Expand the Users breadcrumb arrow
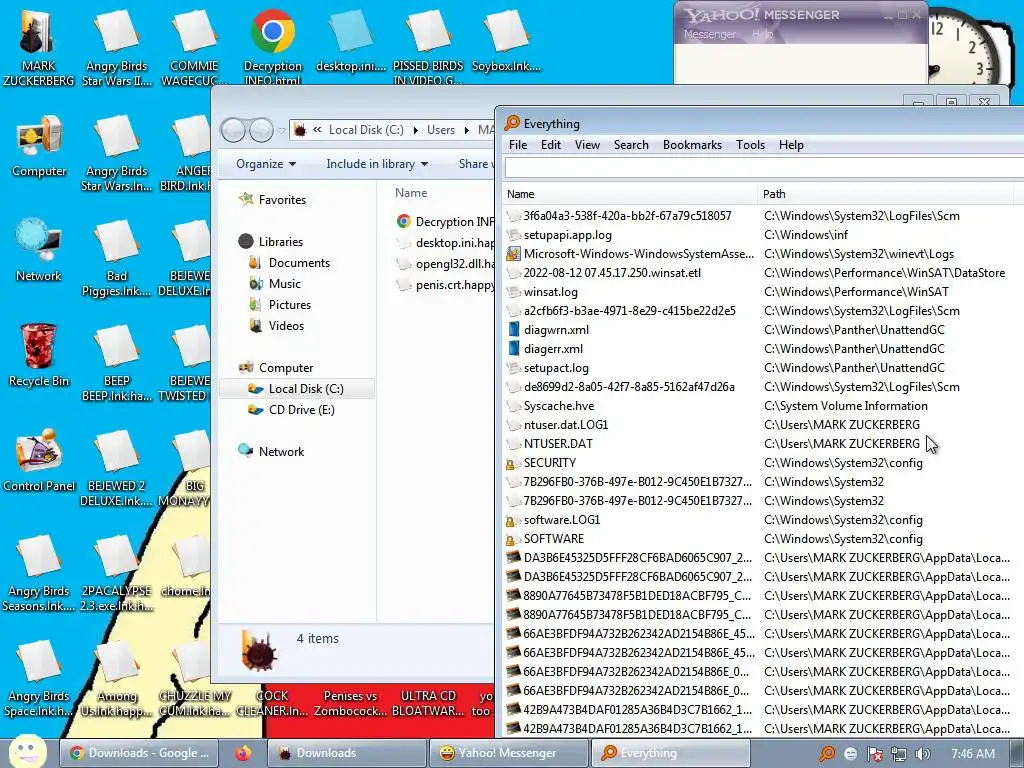Screen dimensions: 1024x768 tap(466, 130)
